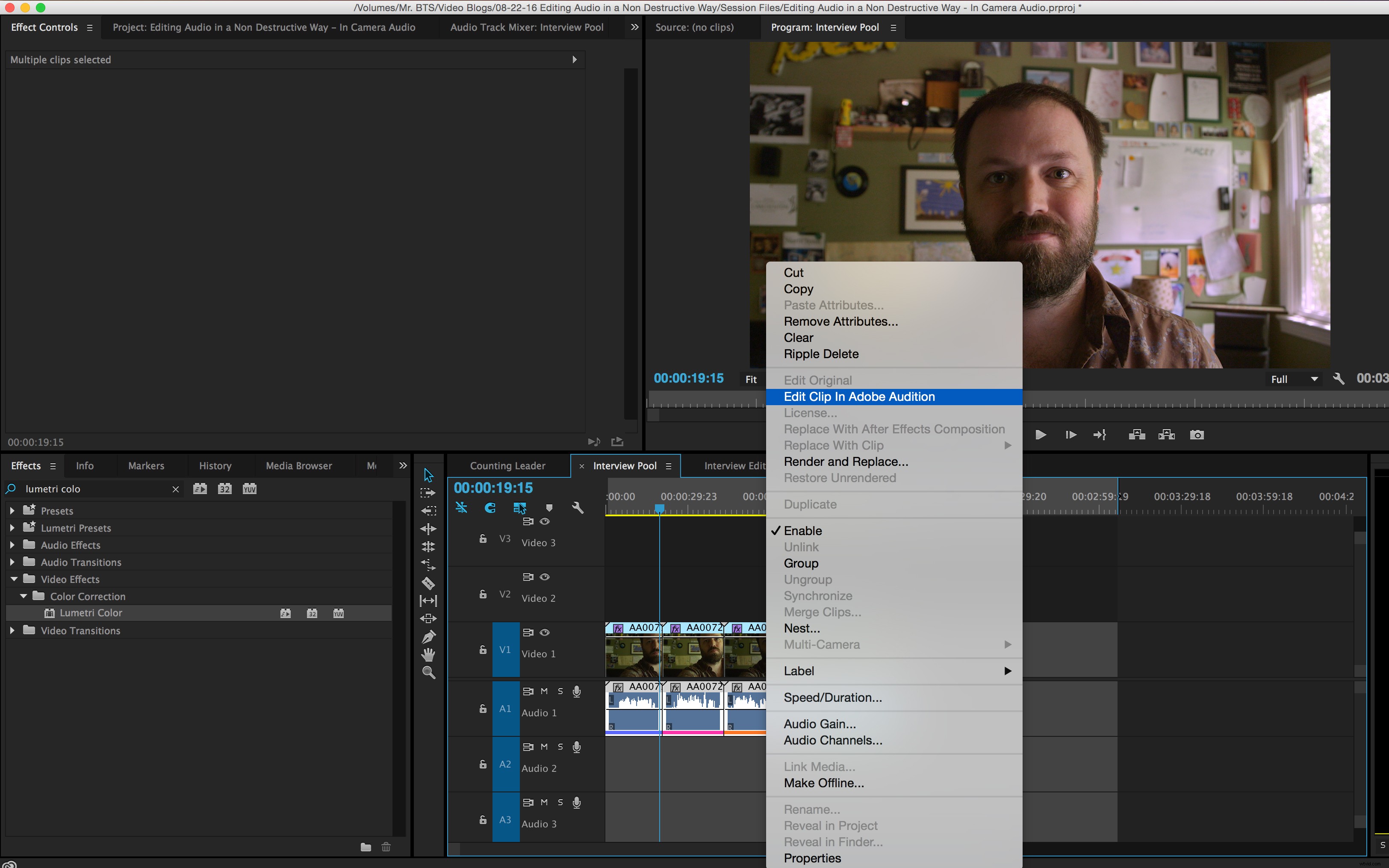This screenshot has width=1389, height=868.
Task: Choose Edit Clip In Adobe Audition
Action: coord(860,397)
